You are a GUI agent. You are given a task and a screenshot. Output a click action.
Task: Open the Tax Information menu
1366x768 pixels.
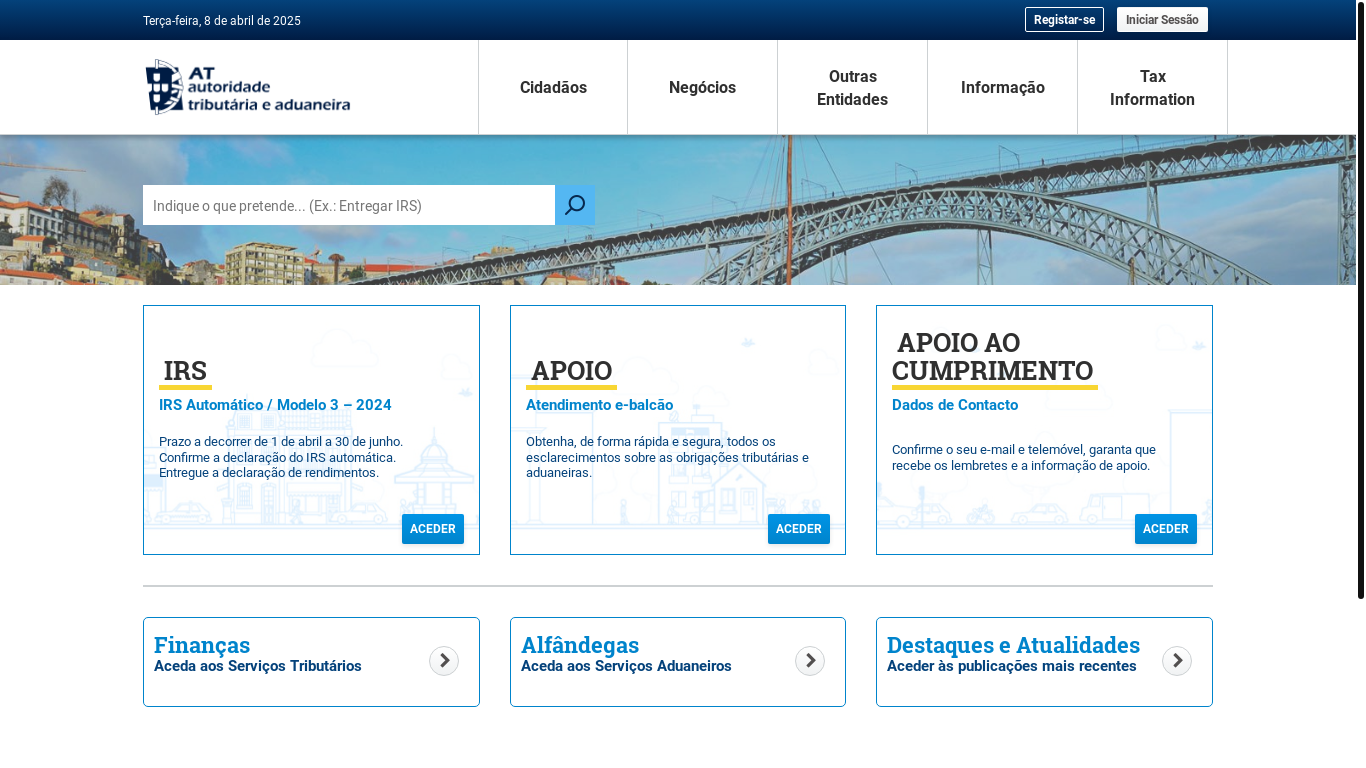pyautogui.click(x=1152, y=87)
